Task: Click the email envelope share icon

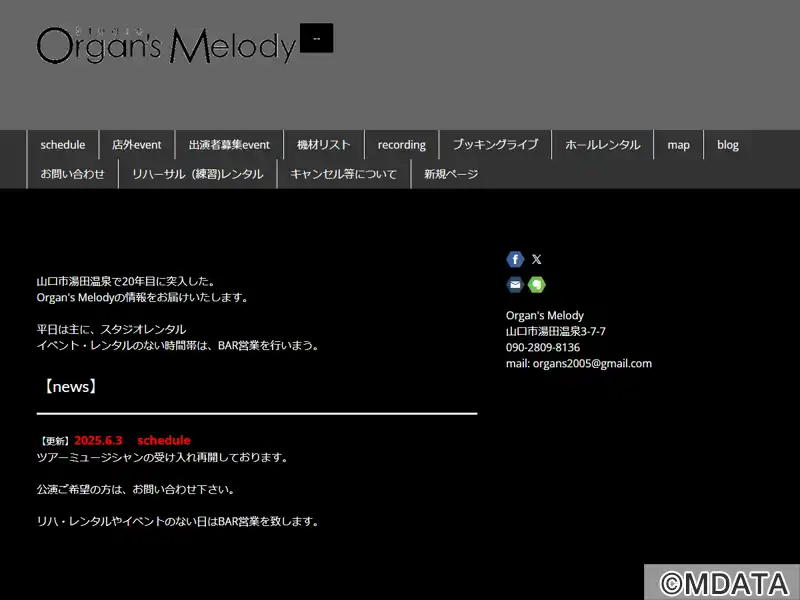Action: 515,284
